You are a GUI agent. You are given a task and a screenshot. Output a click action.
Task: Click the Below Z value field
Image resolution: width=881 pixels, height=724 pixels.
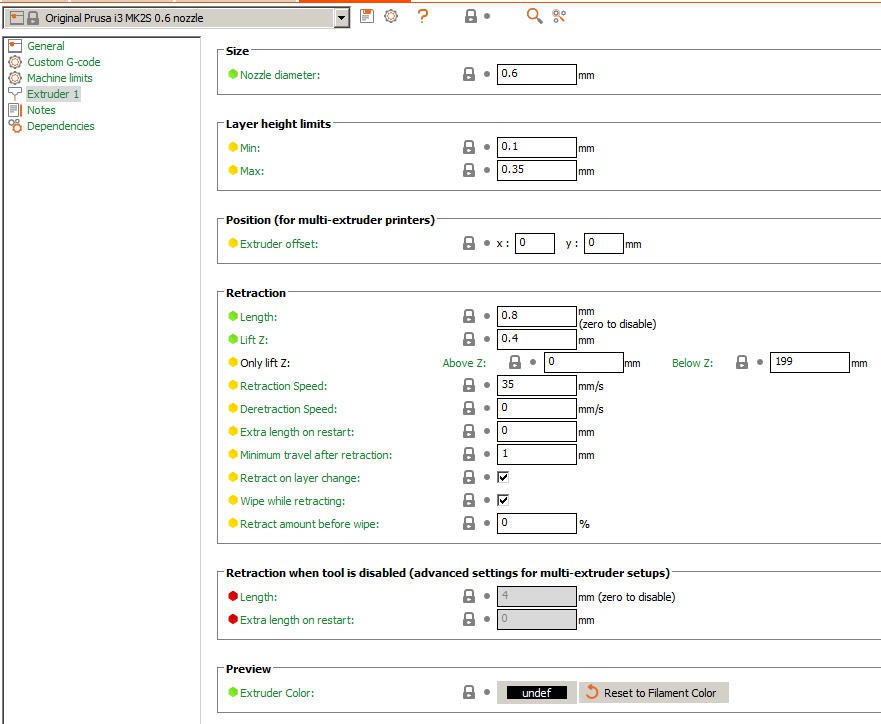810,362
